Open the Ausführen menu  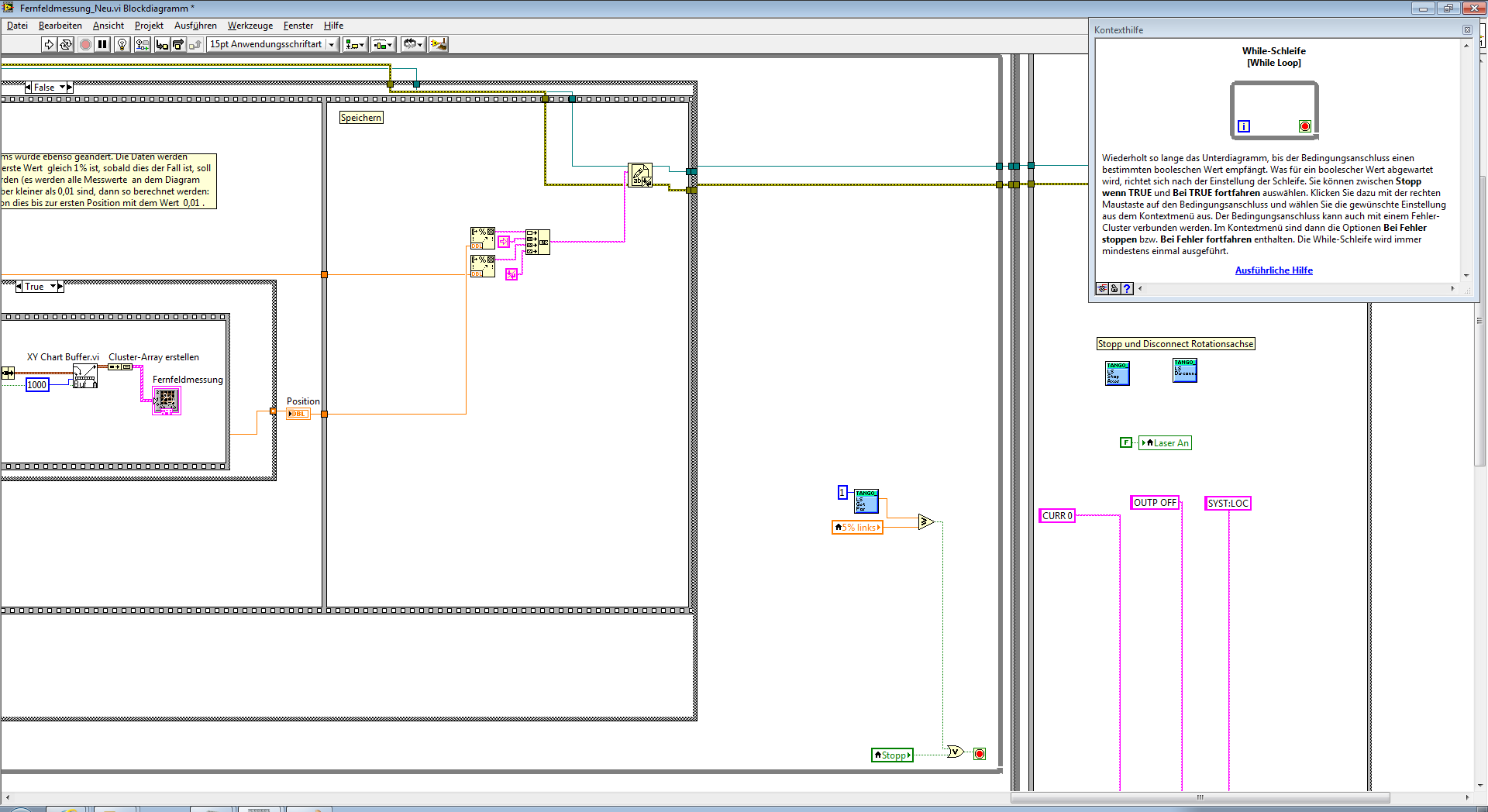pos(195,26)
